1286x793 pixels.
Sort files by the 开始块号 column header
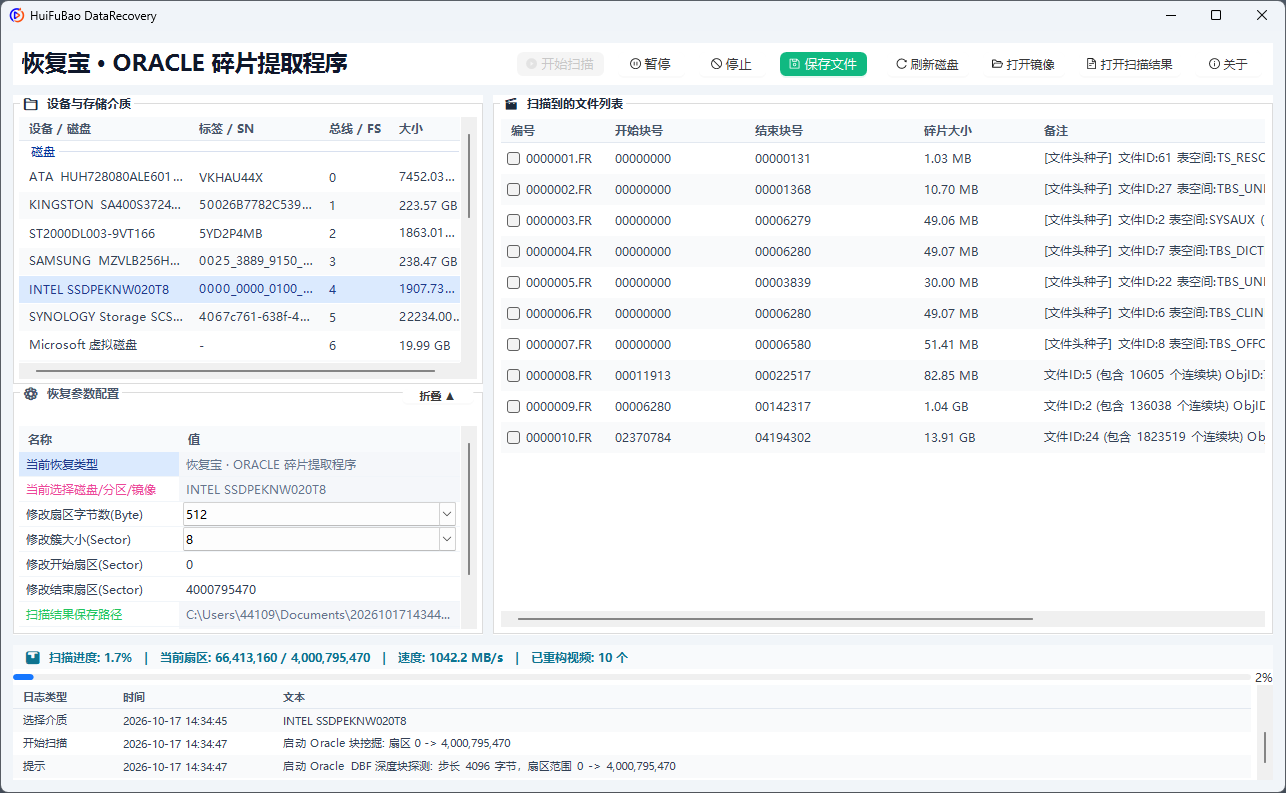[639, 131]
